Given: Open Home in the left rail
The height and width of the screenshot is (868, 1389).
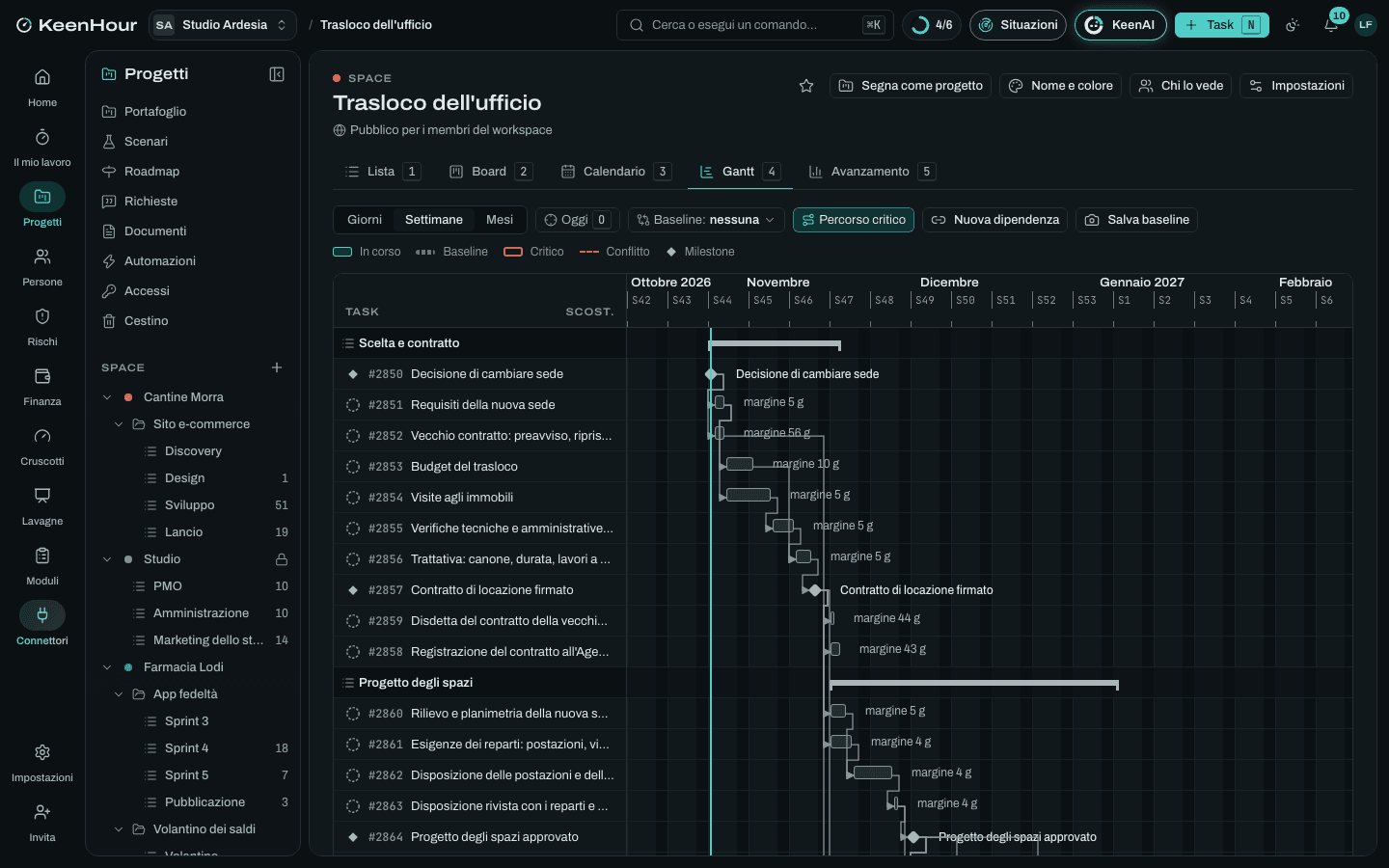Looking at the screenshot, I should point(42,88).
